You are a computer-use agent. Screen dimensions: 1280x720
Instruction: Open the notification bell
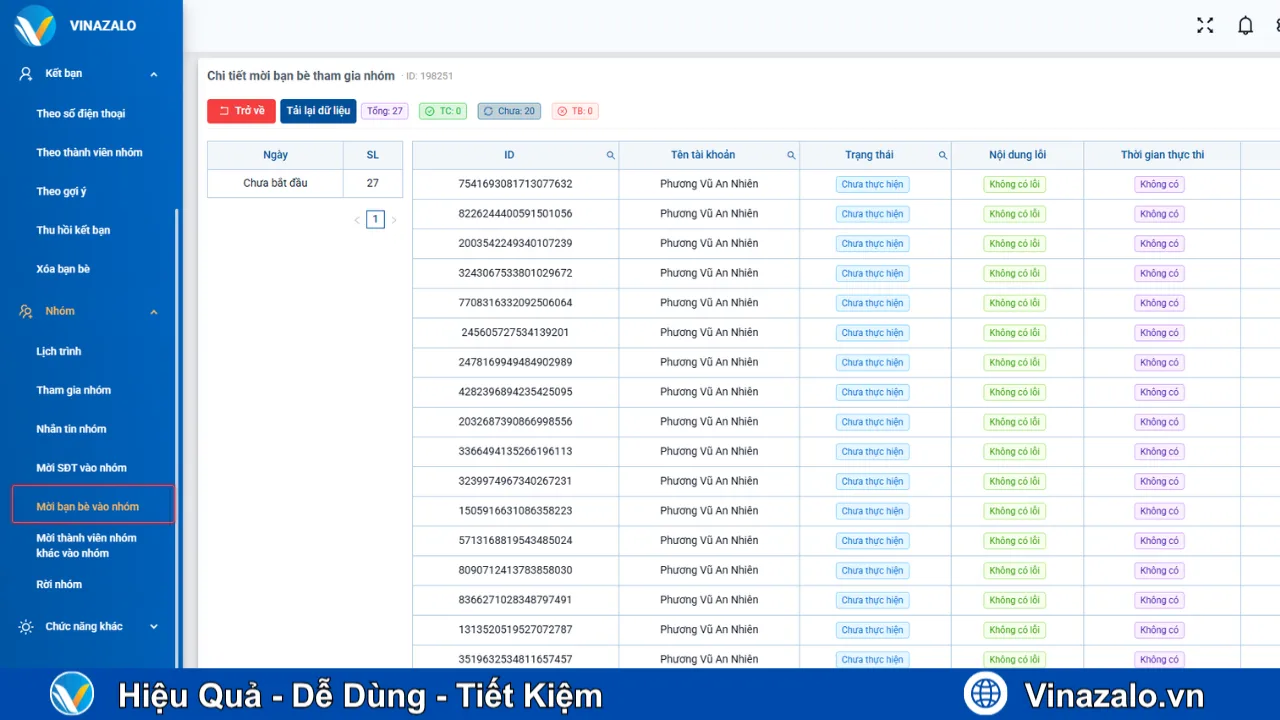pos(1245,26)
